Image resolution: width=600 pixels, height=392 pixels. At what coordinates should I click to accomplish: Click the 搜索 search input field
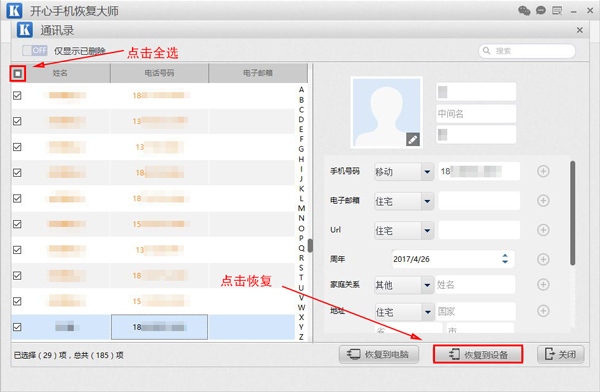527,51
